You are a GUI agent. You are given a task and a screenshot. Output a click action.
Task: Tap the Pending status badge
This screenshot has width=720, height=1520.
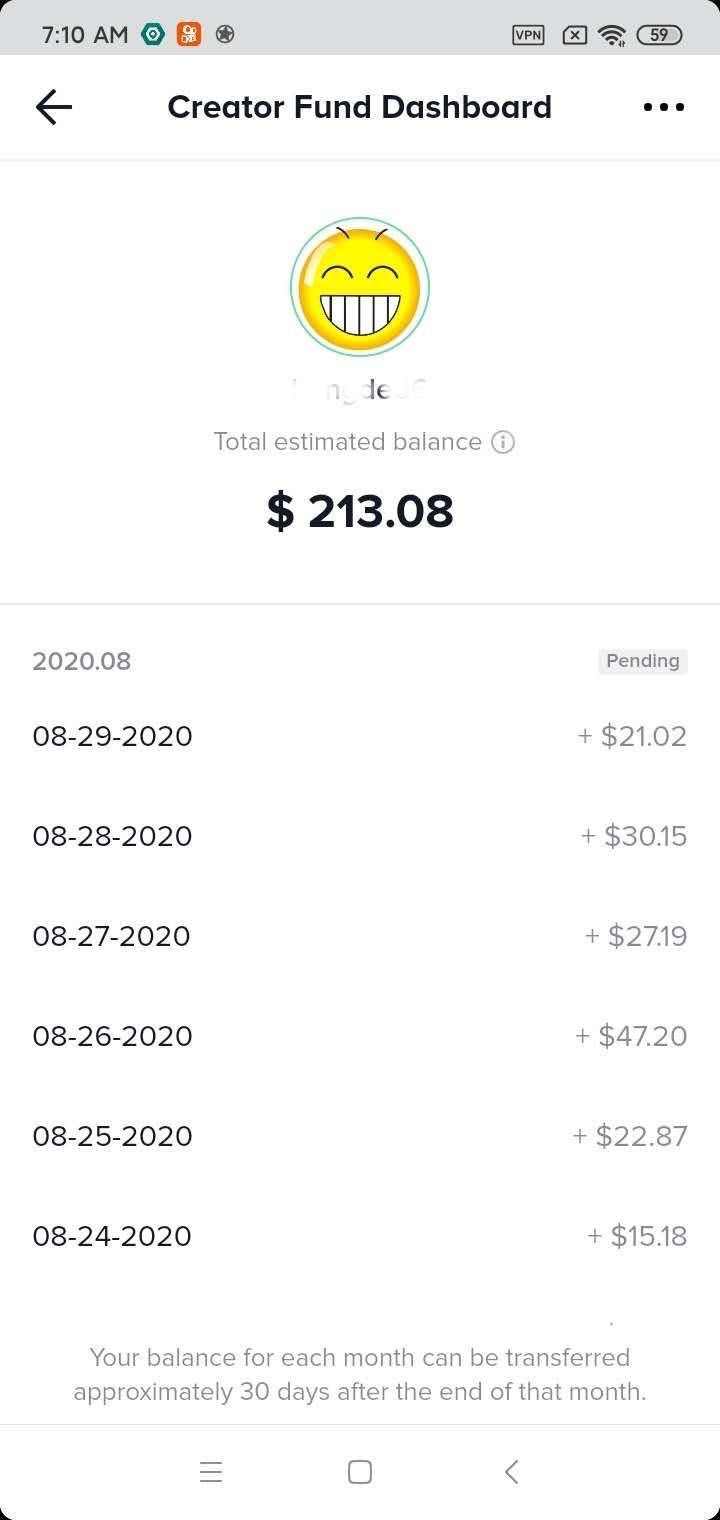[643, 661]
